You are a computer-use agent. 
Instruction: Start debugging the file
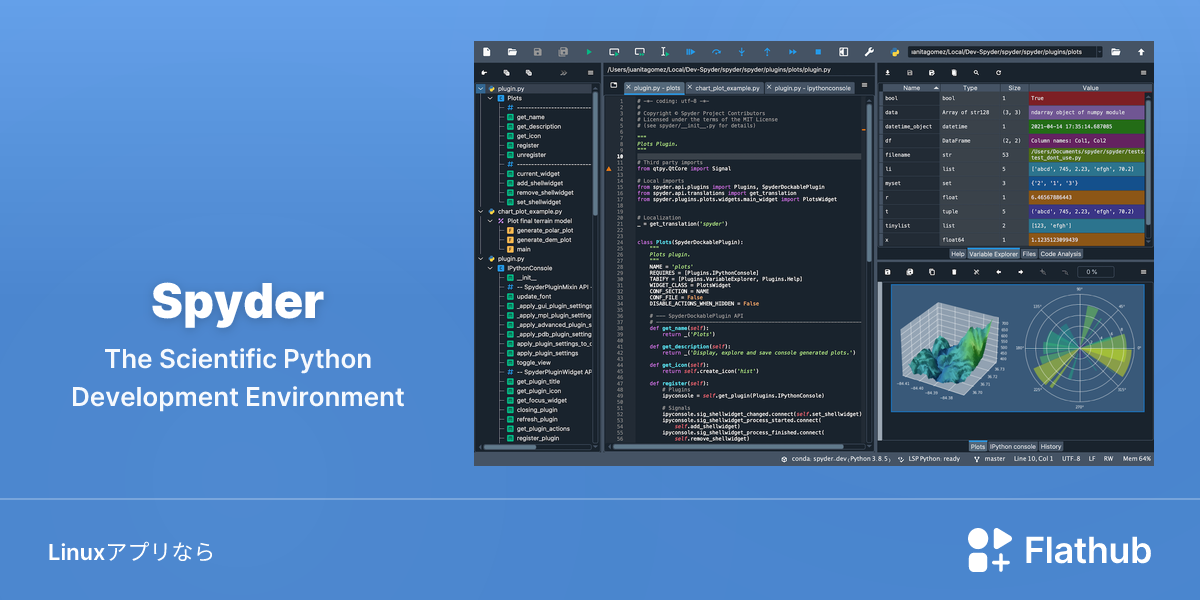[x=690, y=51]
